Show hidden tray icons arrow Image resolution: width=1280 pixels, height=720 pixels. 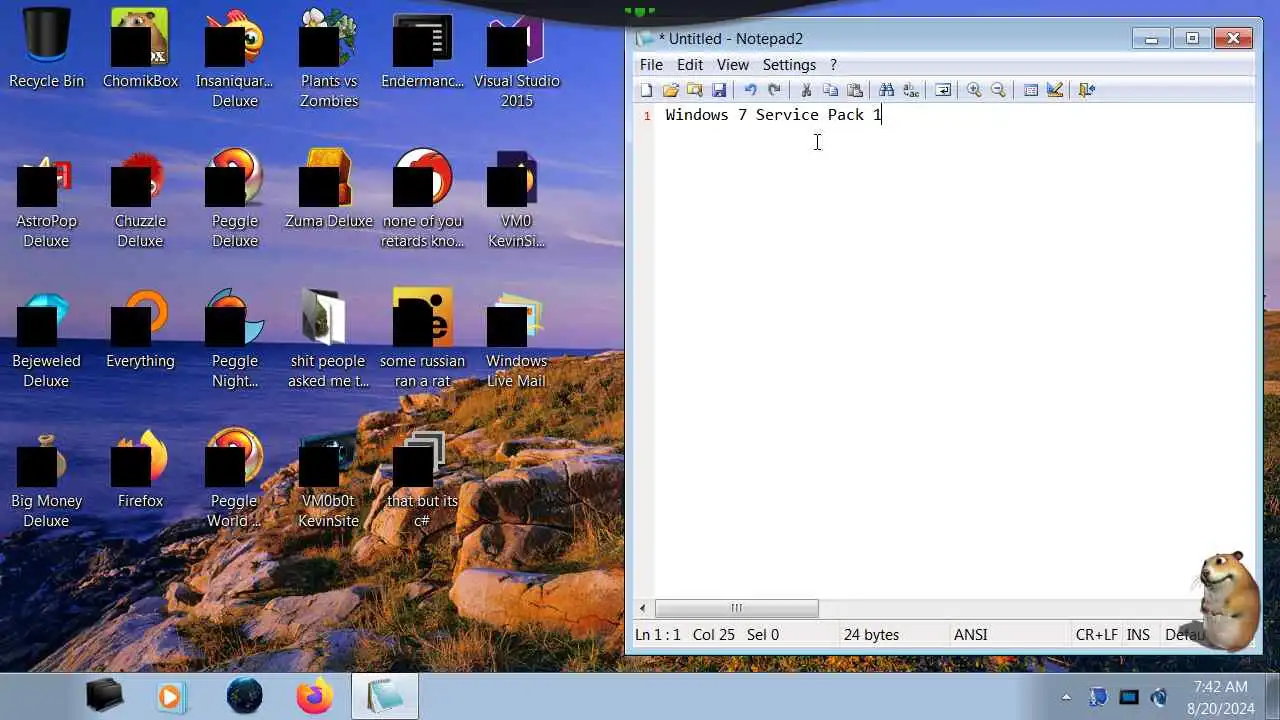(1066, 697)
